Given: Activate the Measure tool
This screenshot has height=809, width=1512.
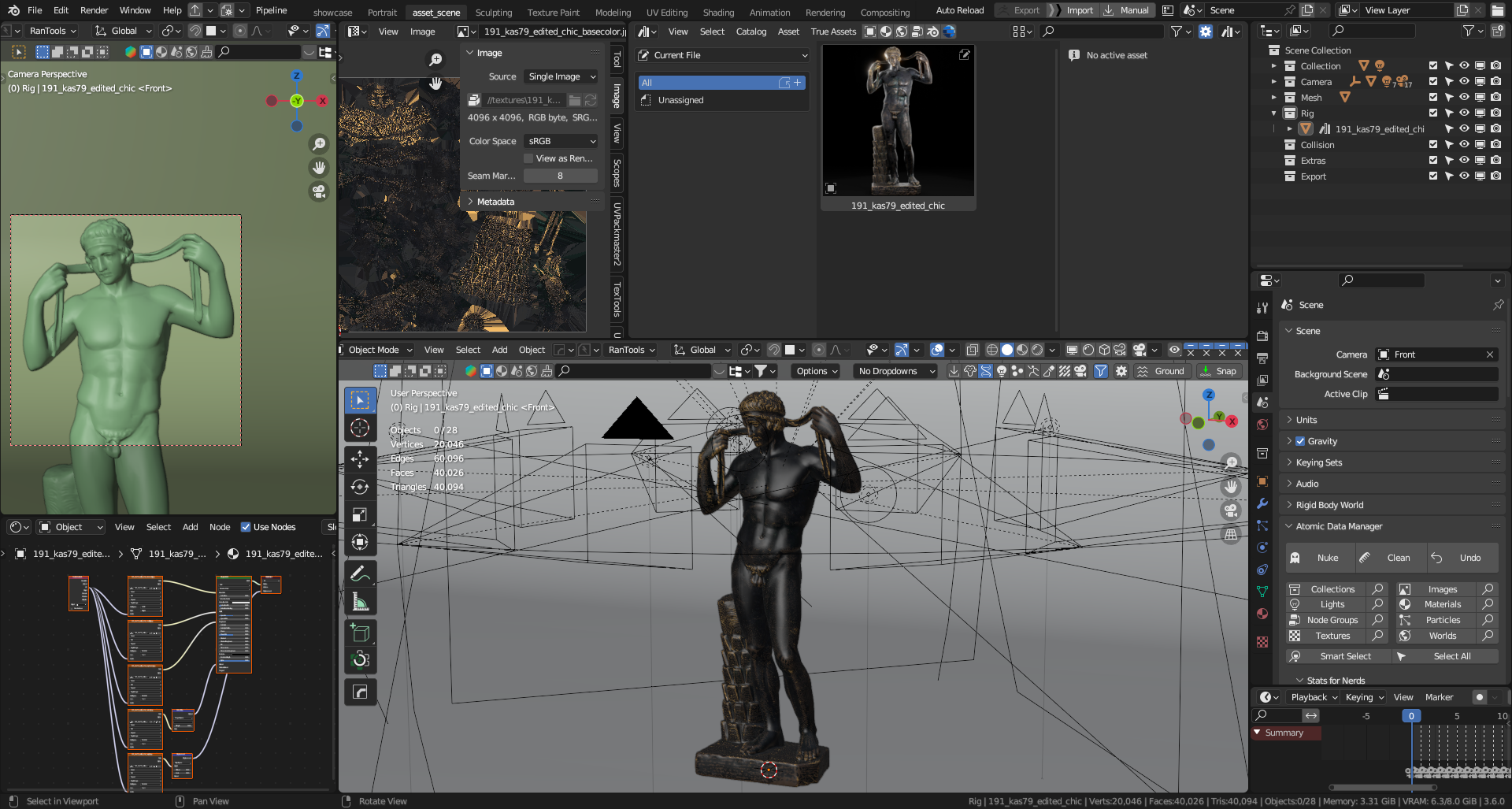Looking at the screenshot, I should click(x=360, y=600).
